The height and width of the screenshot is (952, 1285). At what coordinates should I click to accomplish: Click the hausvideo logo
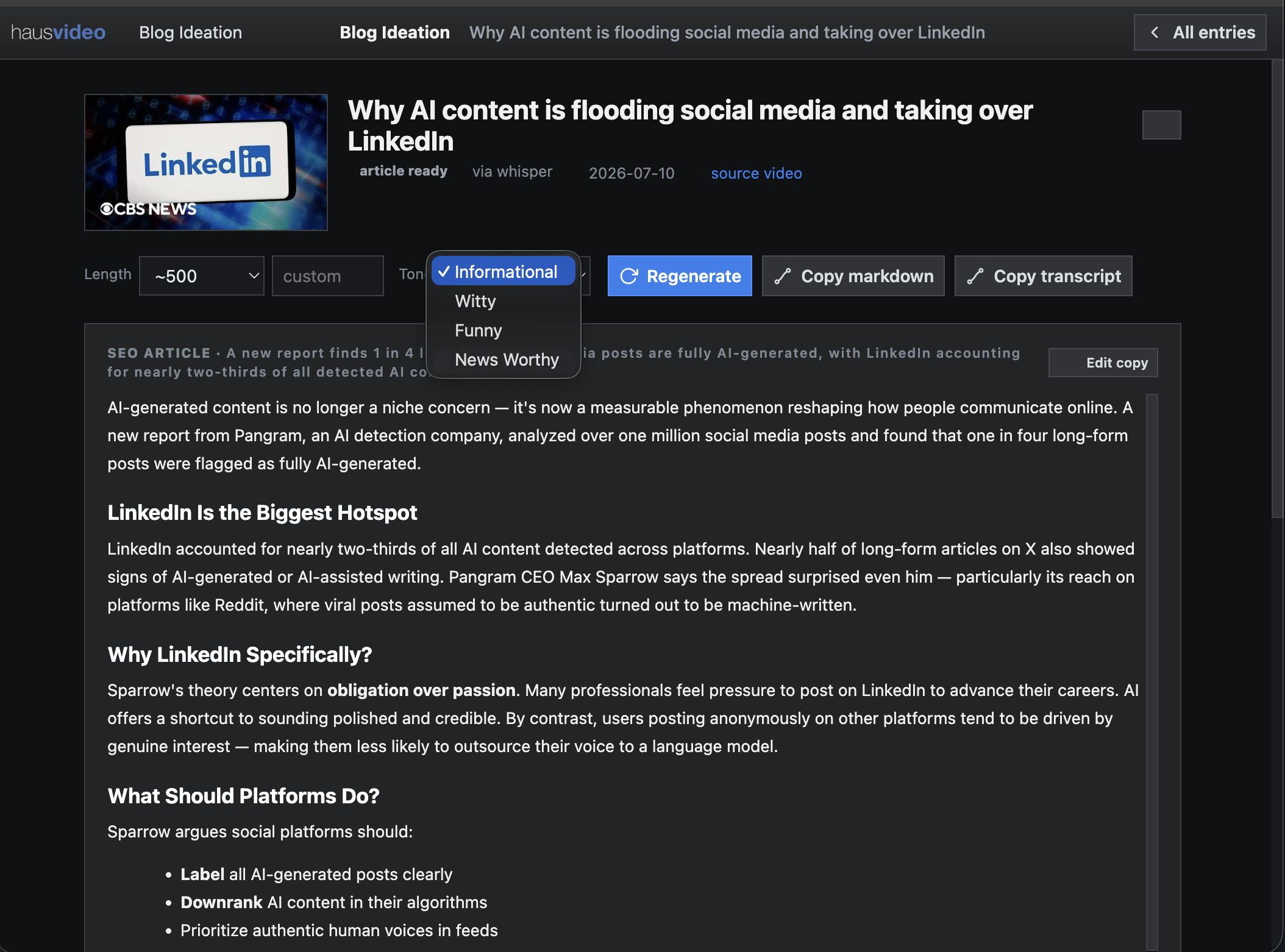[59, 32]
